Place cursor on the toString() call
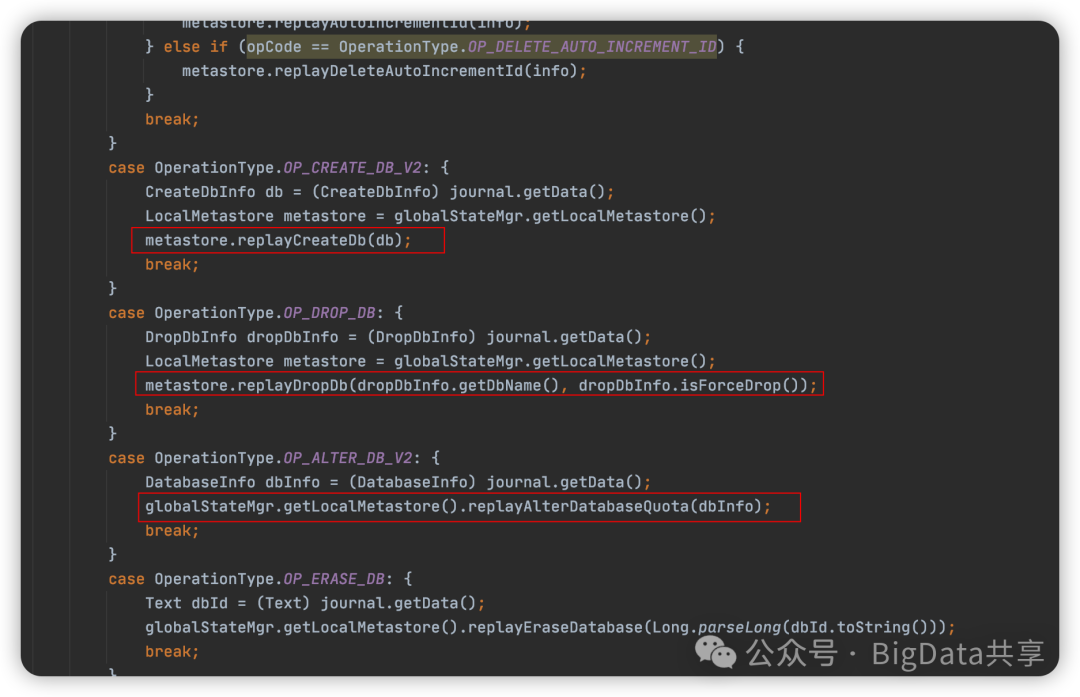The width and height of the screenshot is (1080, 697). coord(882,627)
